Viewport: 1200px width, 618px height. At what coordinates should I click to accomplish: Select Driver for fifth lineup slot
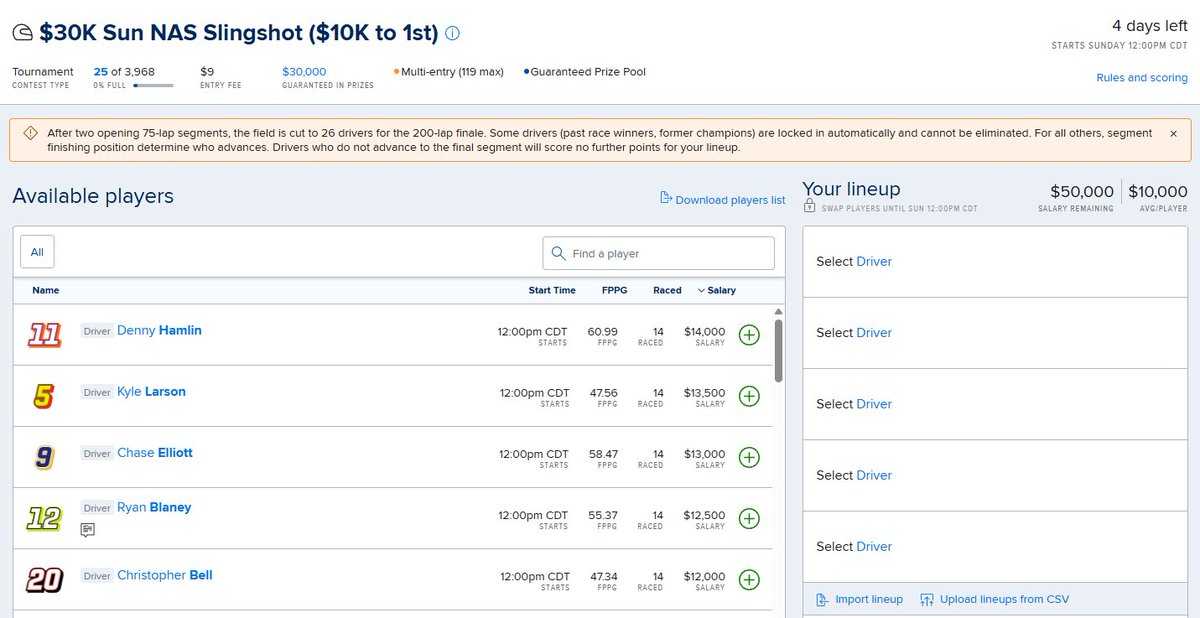coord(874,546)
